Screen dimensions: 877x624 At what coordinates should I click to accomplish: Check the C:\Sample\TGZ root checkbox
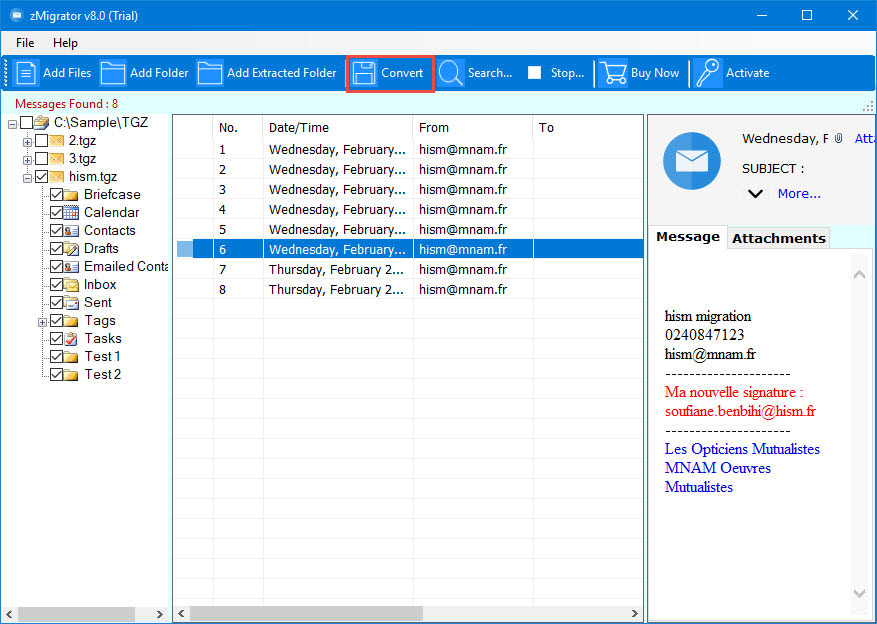coord(26,122)
